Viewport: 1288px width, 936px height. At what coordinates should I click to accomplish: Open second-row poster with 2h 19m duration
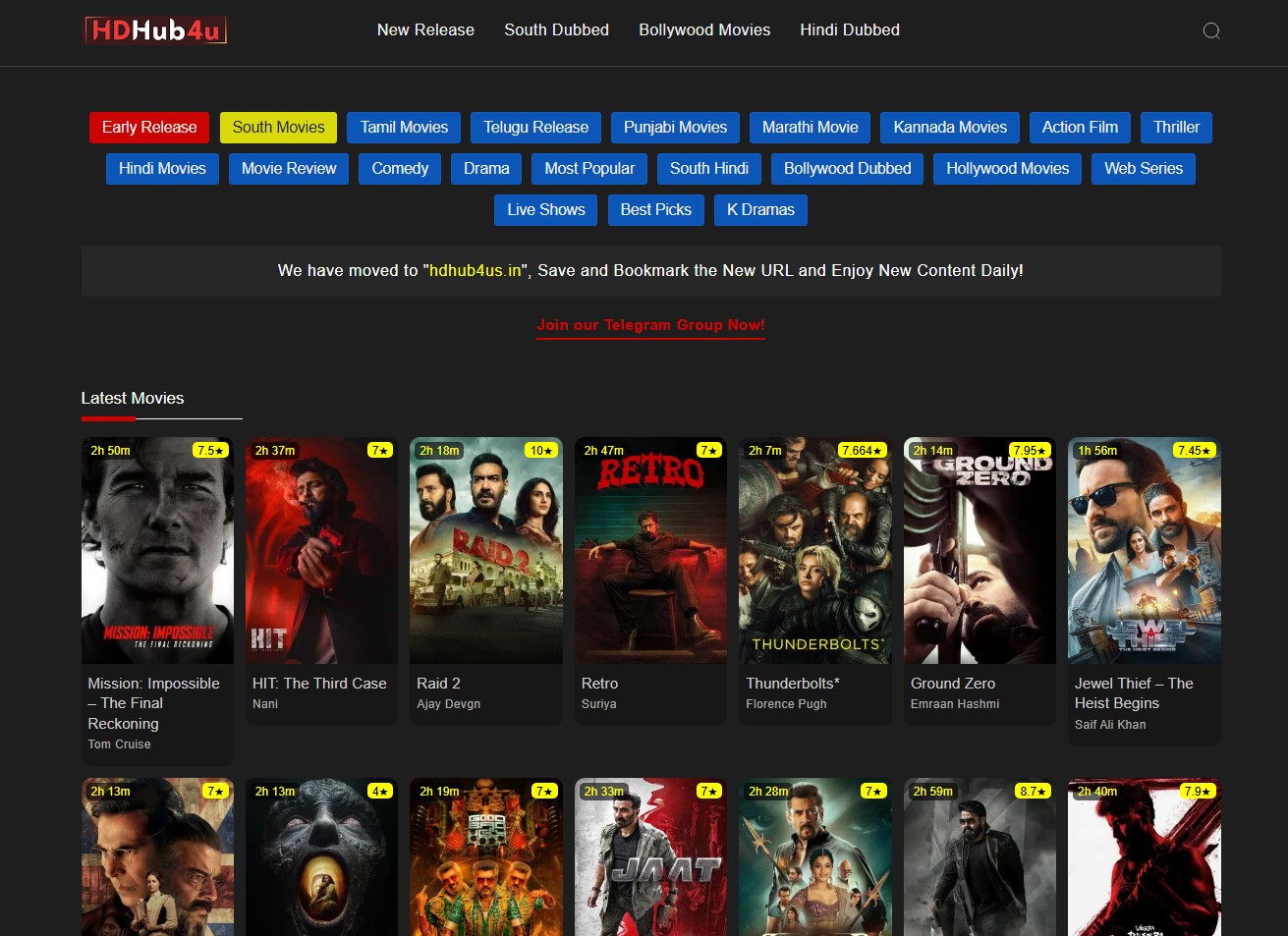[486, 856]
